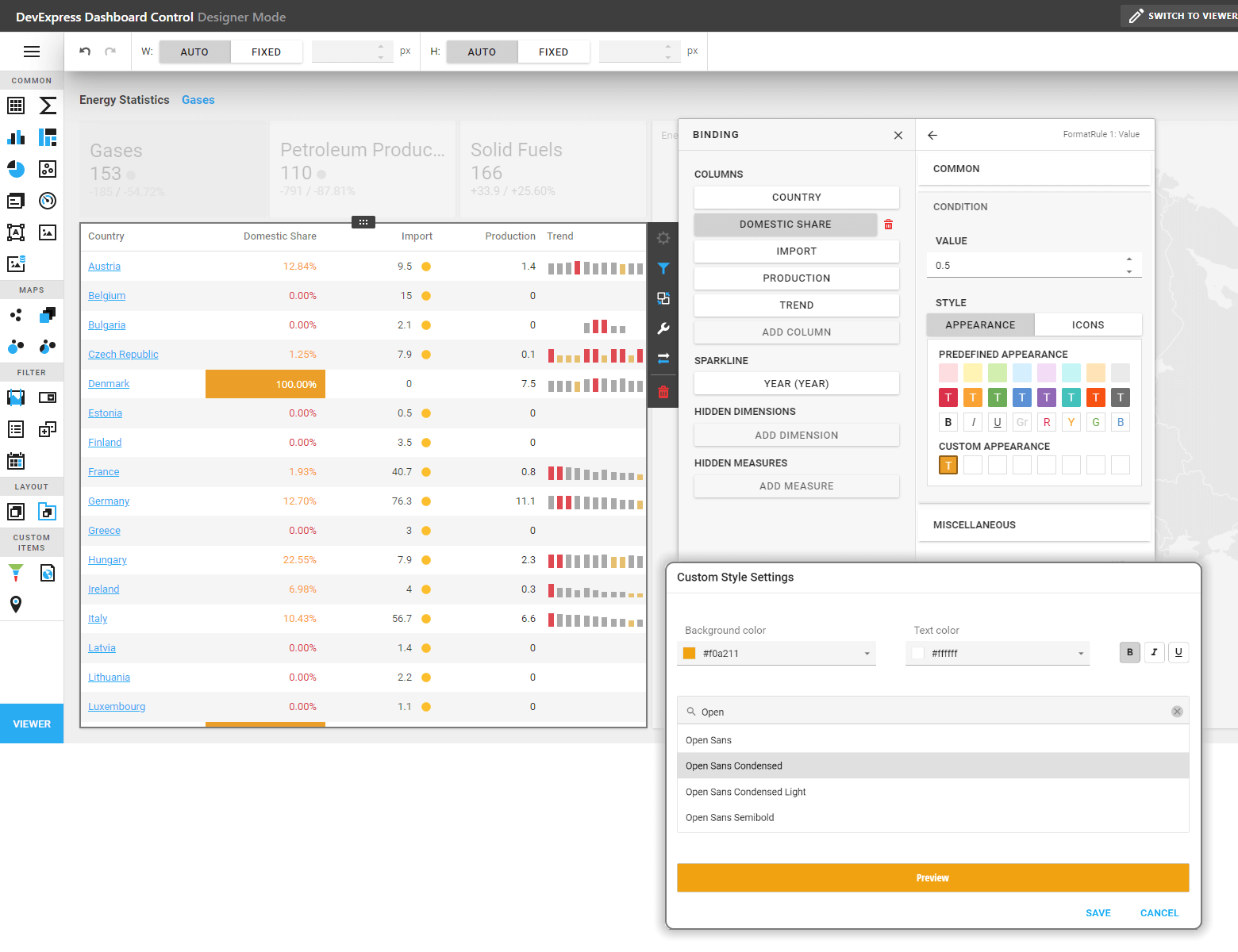Insert a Range Filter item
The image size is (1238, 952).
click(x=16, y=397)
